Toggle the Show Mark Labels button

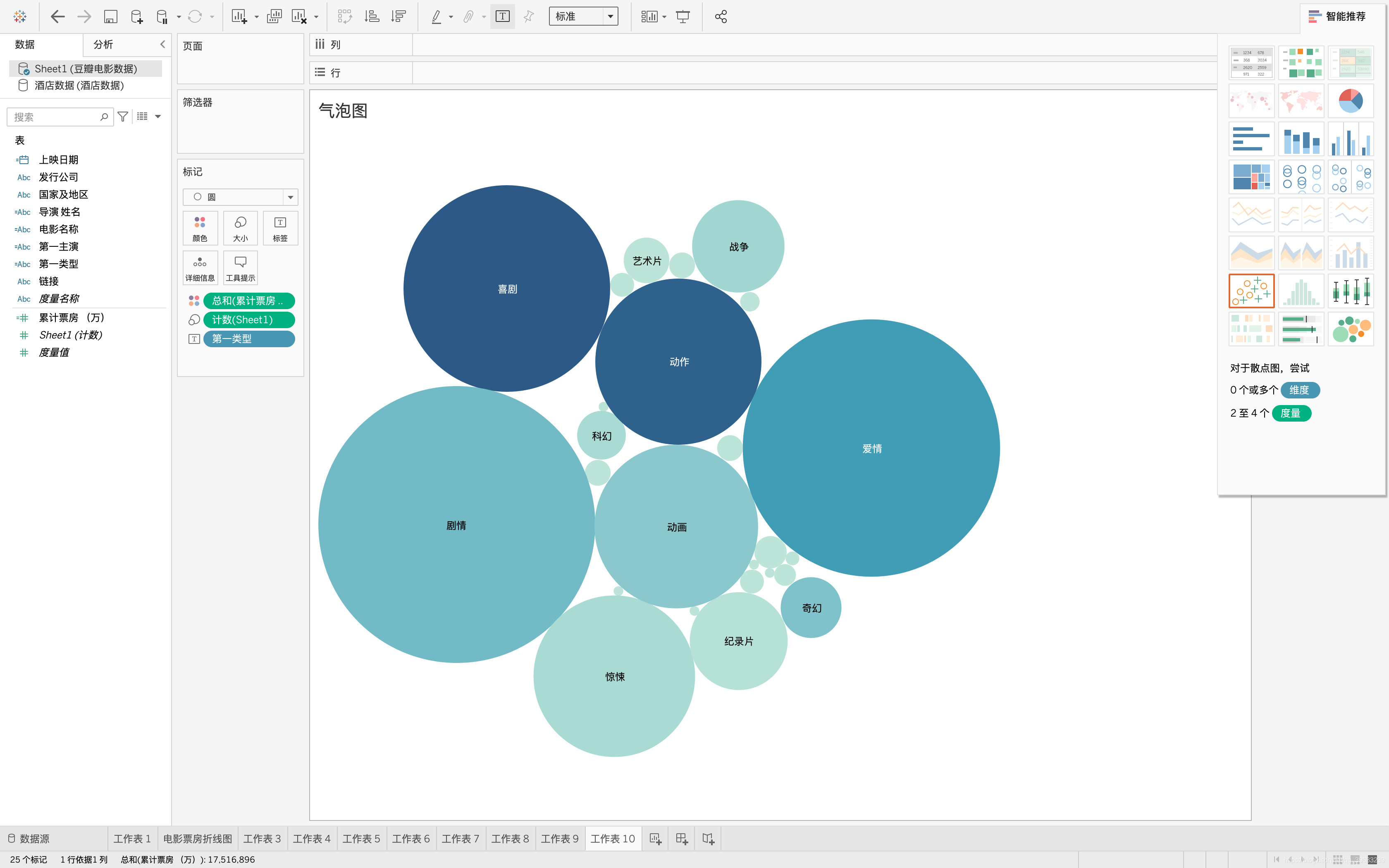pos(502,17)
